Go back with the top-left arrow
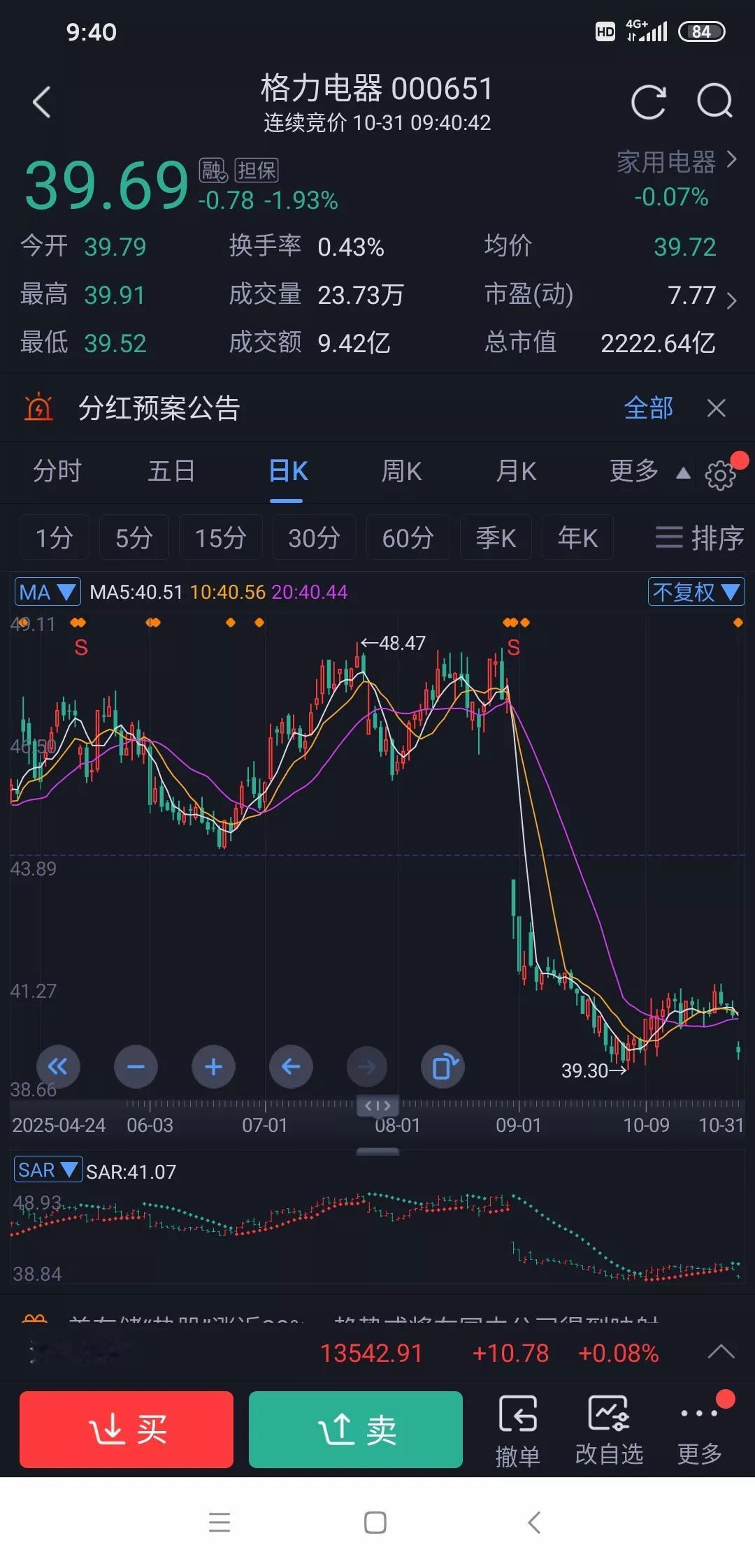Screen dimensions: 755x1568 pyautogui.click(x=42, y=102)
